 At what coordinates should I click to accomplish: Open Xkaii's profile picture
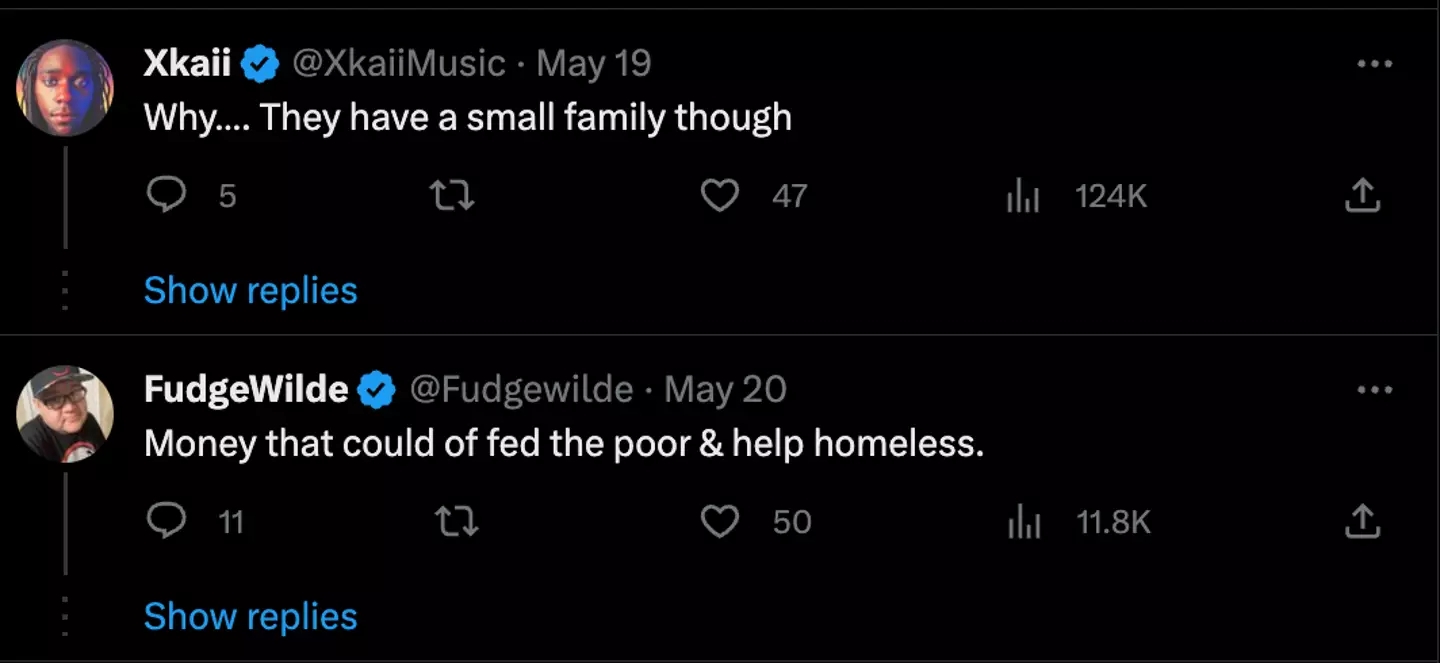pos(65,88)
